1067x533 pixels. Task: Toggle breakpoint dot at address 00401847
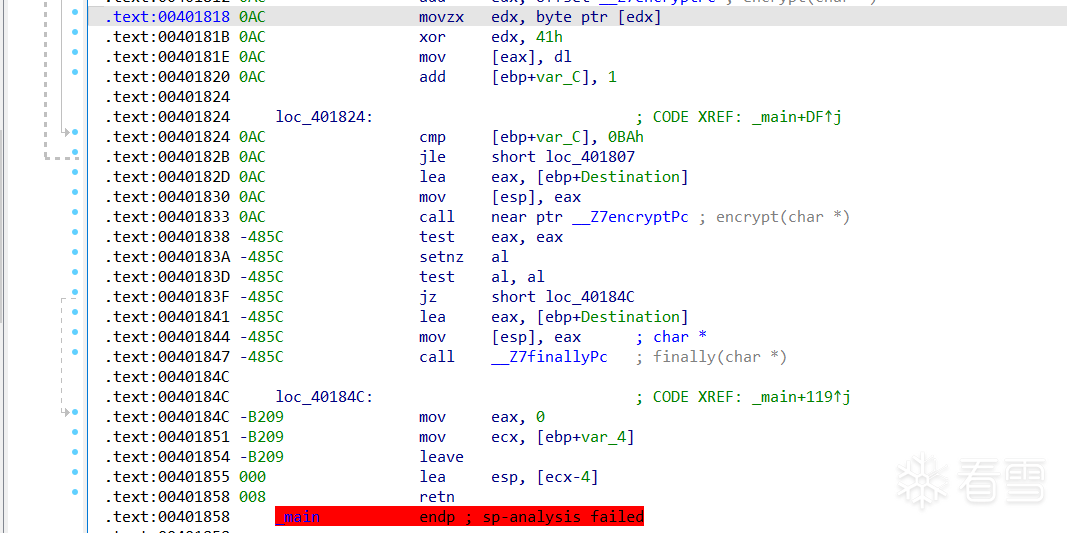pyautogui.click(x=75, y=352)
